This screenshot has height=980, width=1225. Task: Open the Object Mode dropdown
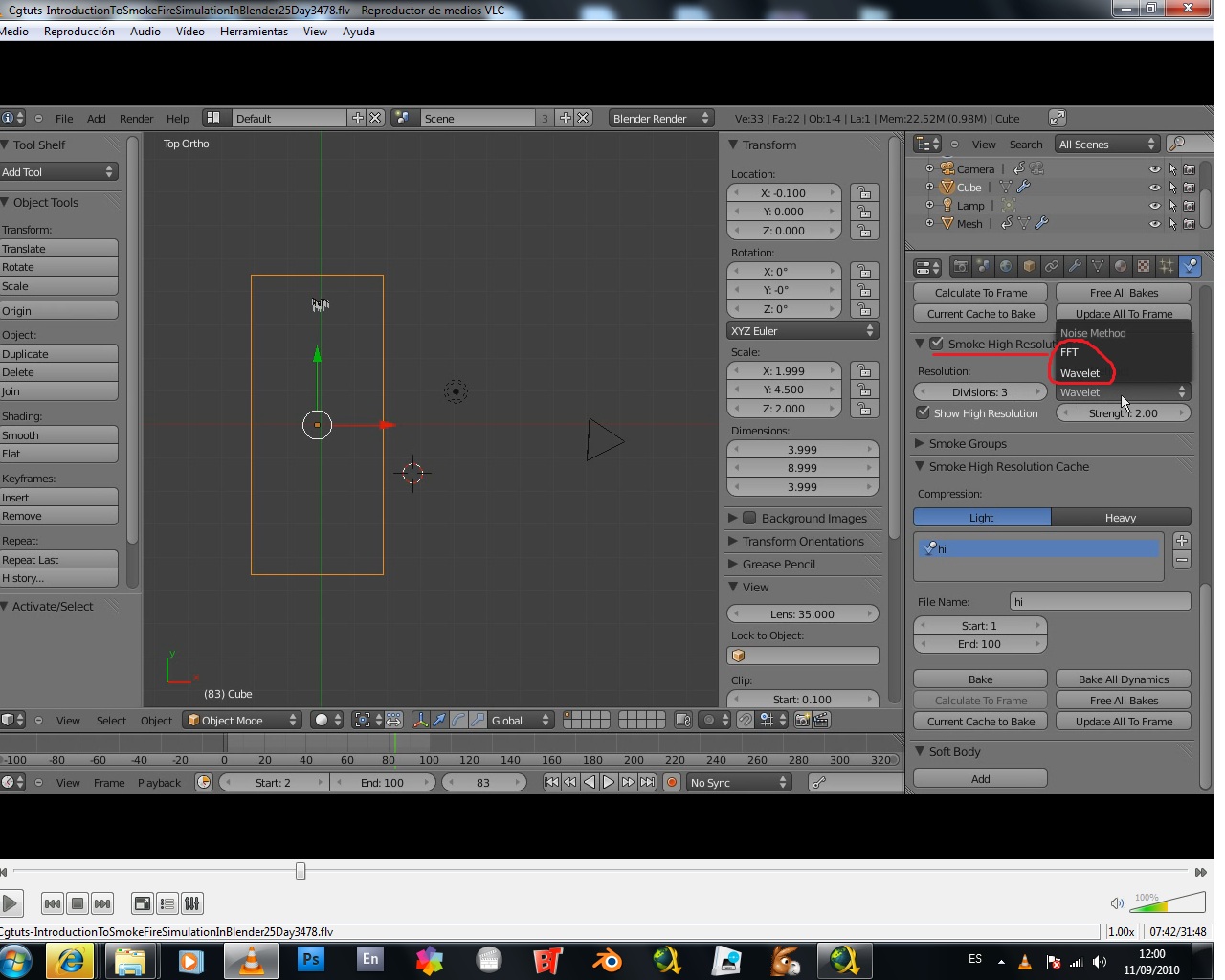pos(242,721)
